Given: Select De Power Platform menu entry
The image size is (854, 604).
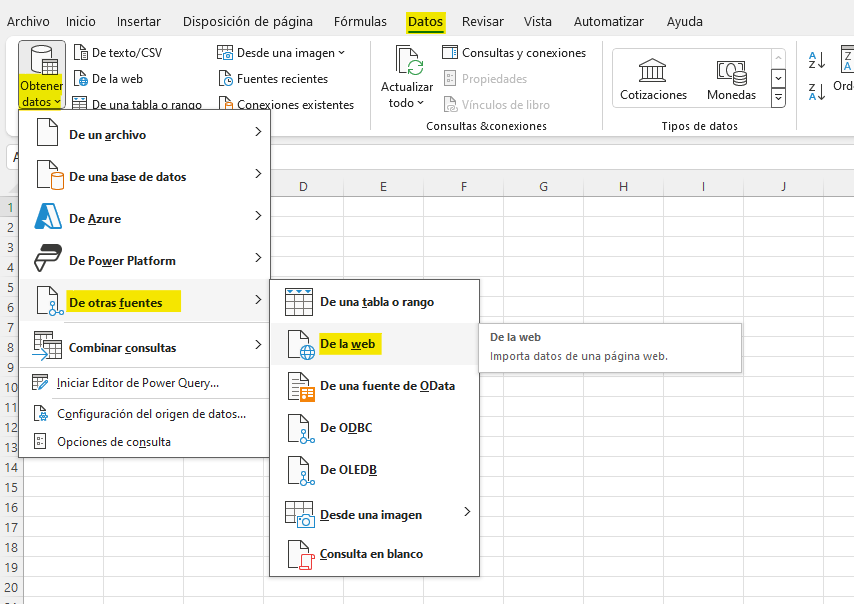Looking at the screenshot, I should point(144,258).
